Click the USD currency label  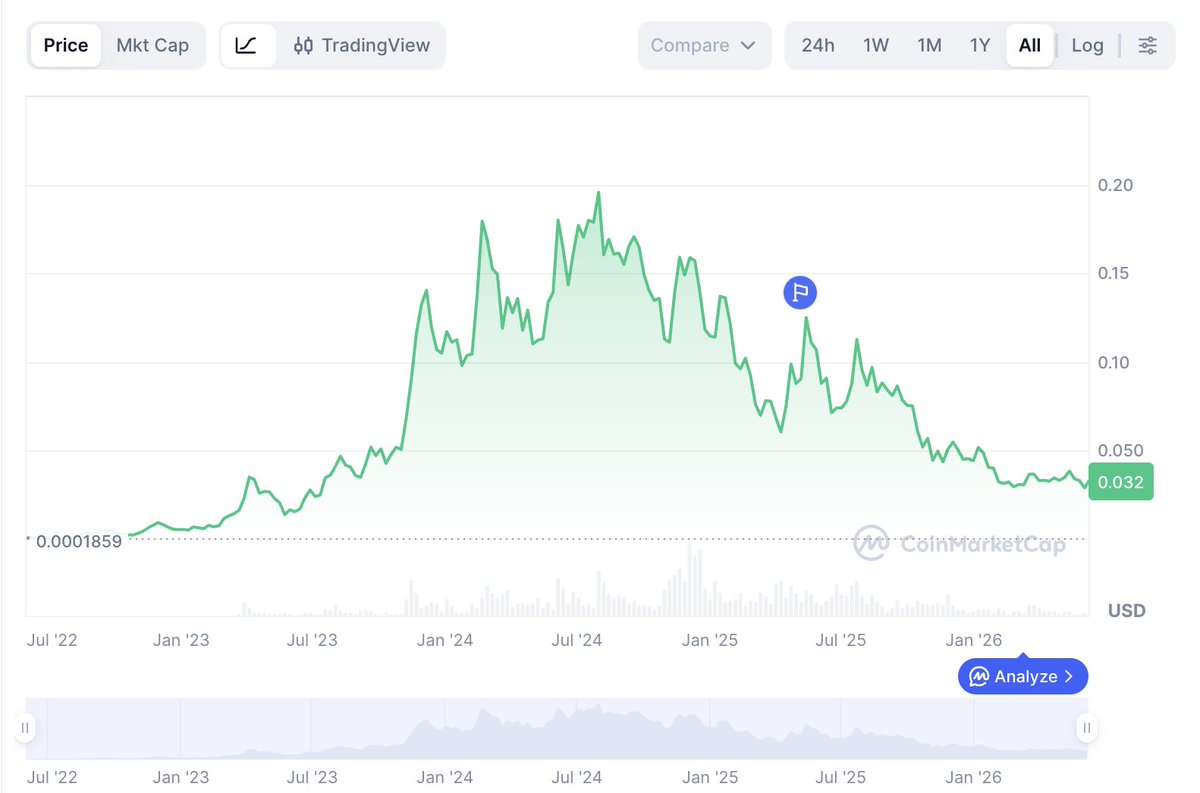tap(1127, 610)
